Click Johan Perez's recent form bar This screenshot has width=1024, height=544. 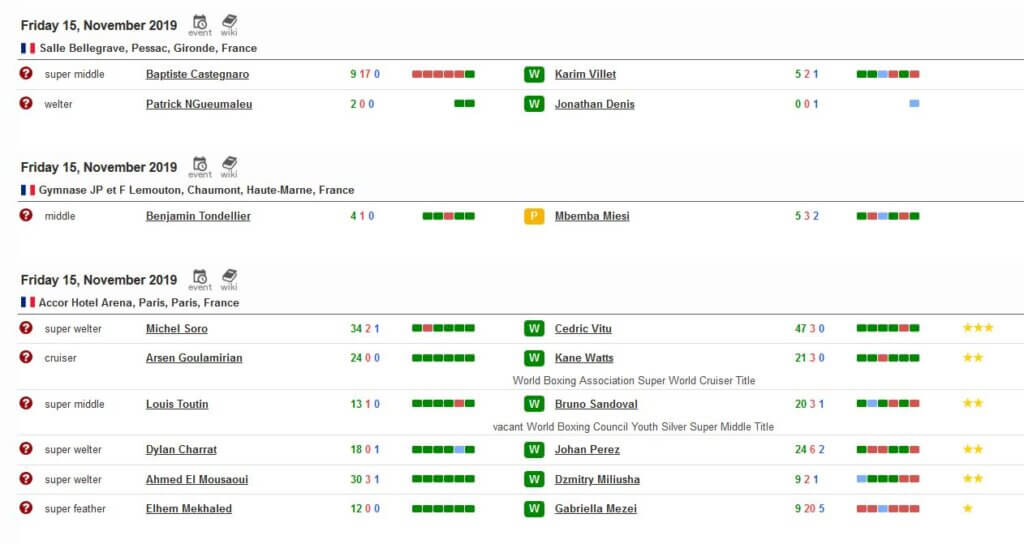point(887,450)
